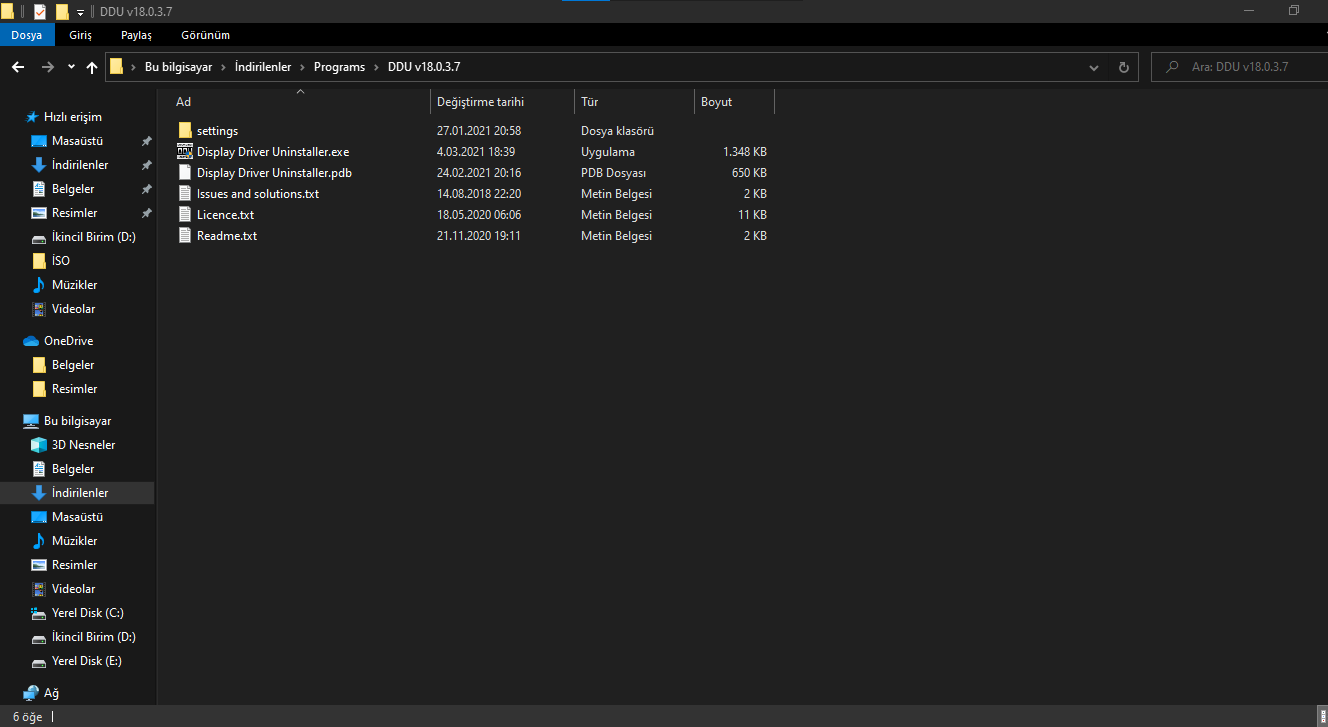
Task: Select the settings folder icon
Action: [x=184, y=131]
